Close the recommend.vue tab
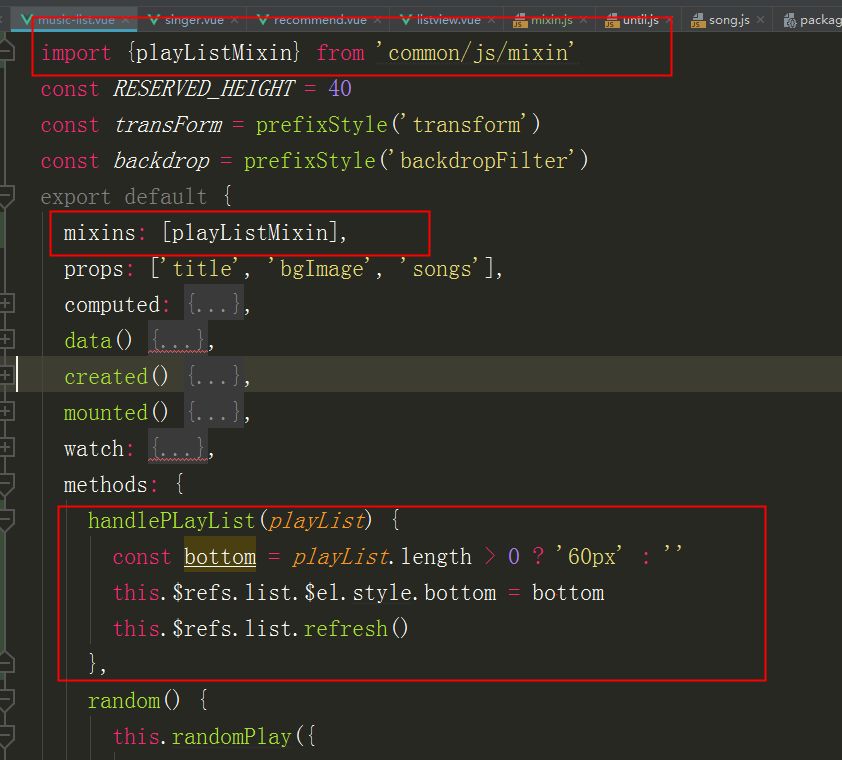The image size is (842, 760). click(378, 20)
